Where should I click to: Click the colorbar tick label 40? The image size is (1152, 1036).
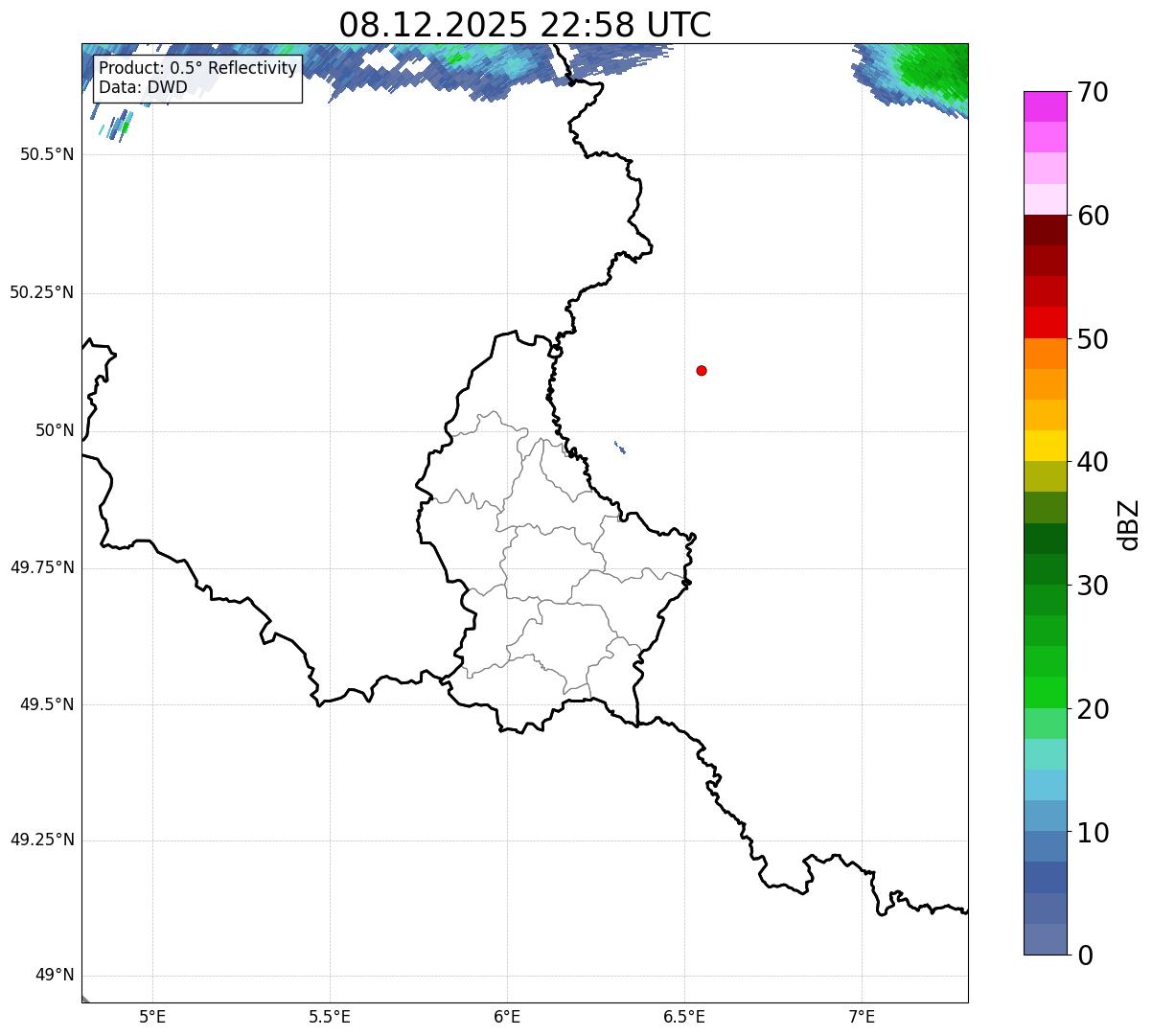point(1093,462)
